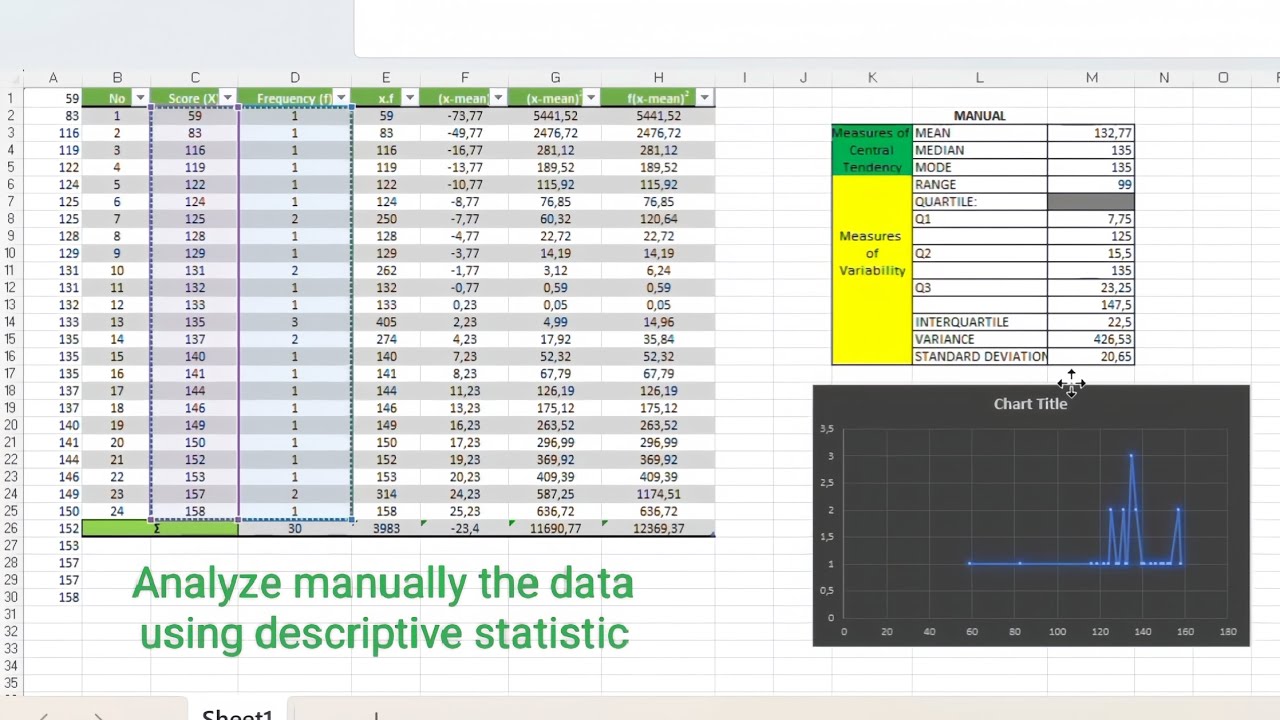Screen dimensions: 1280x720
Task: Select the cell showing 1174,51
Action: (658, 494)
